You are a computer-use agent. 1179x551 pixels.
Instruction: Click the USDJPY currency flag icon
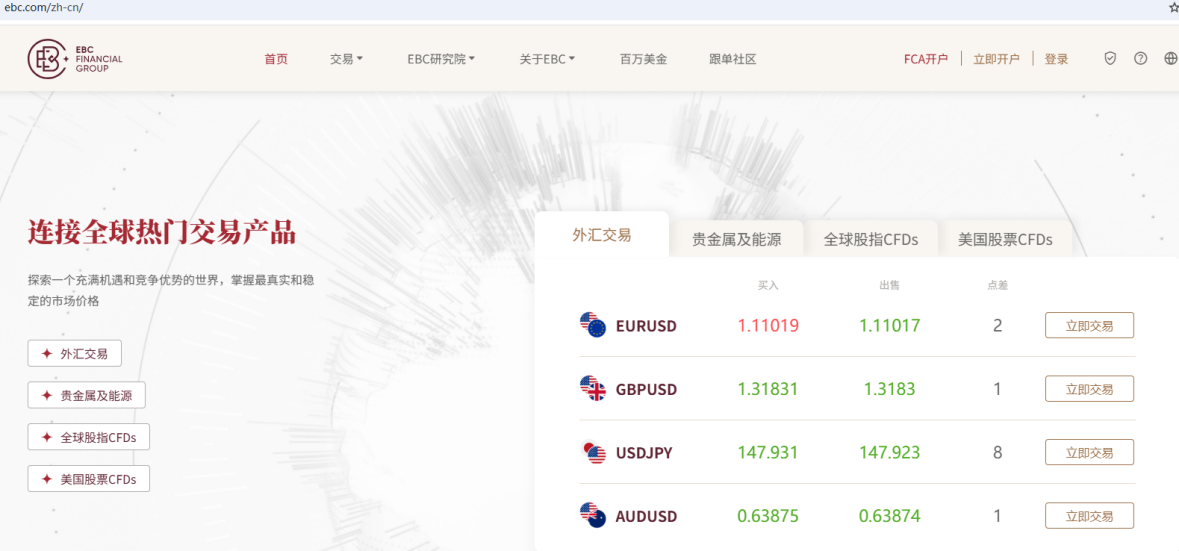[593, 452]
